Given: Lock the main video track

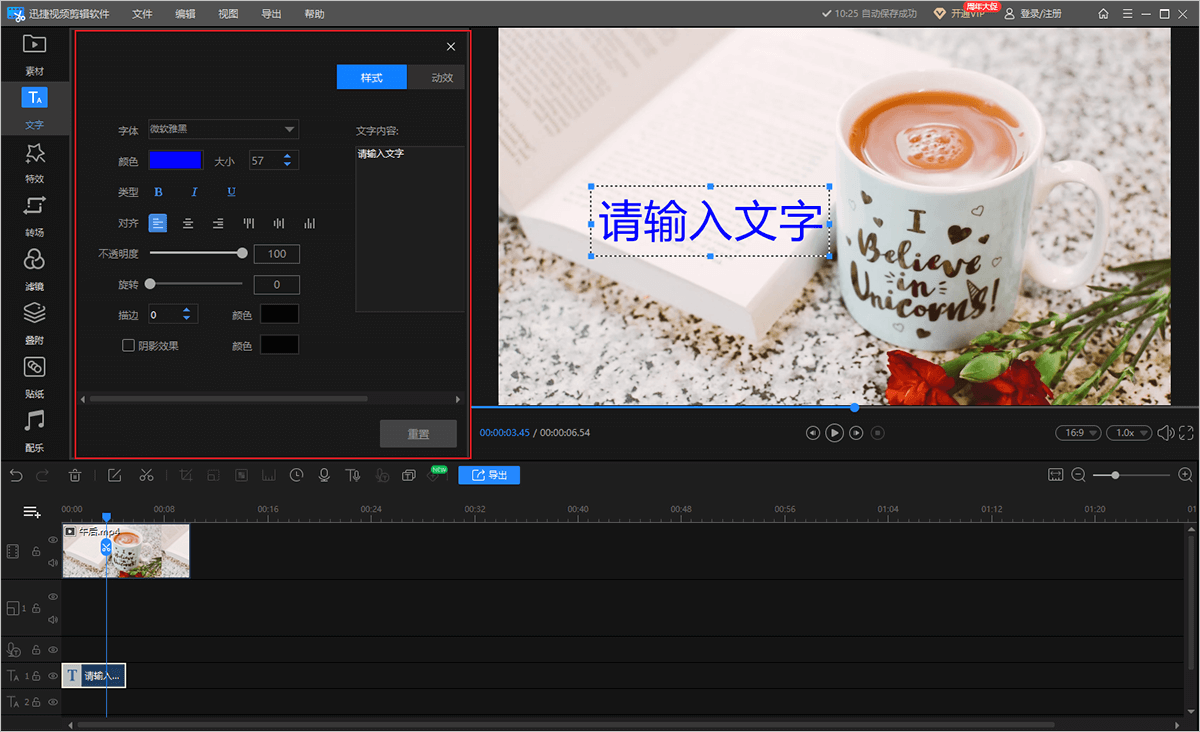Looking at the screenshot, I should coord(35,552).
